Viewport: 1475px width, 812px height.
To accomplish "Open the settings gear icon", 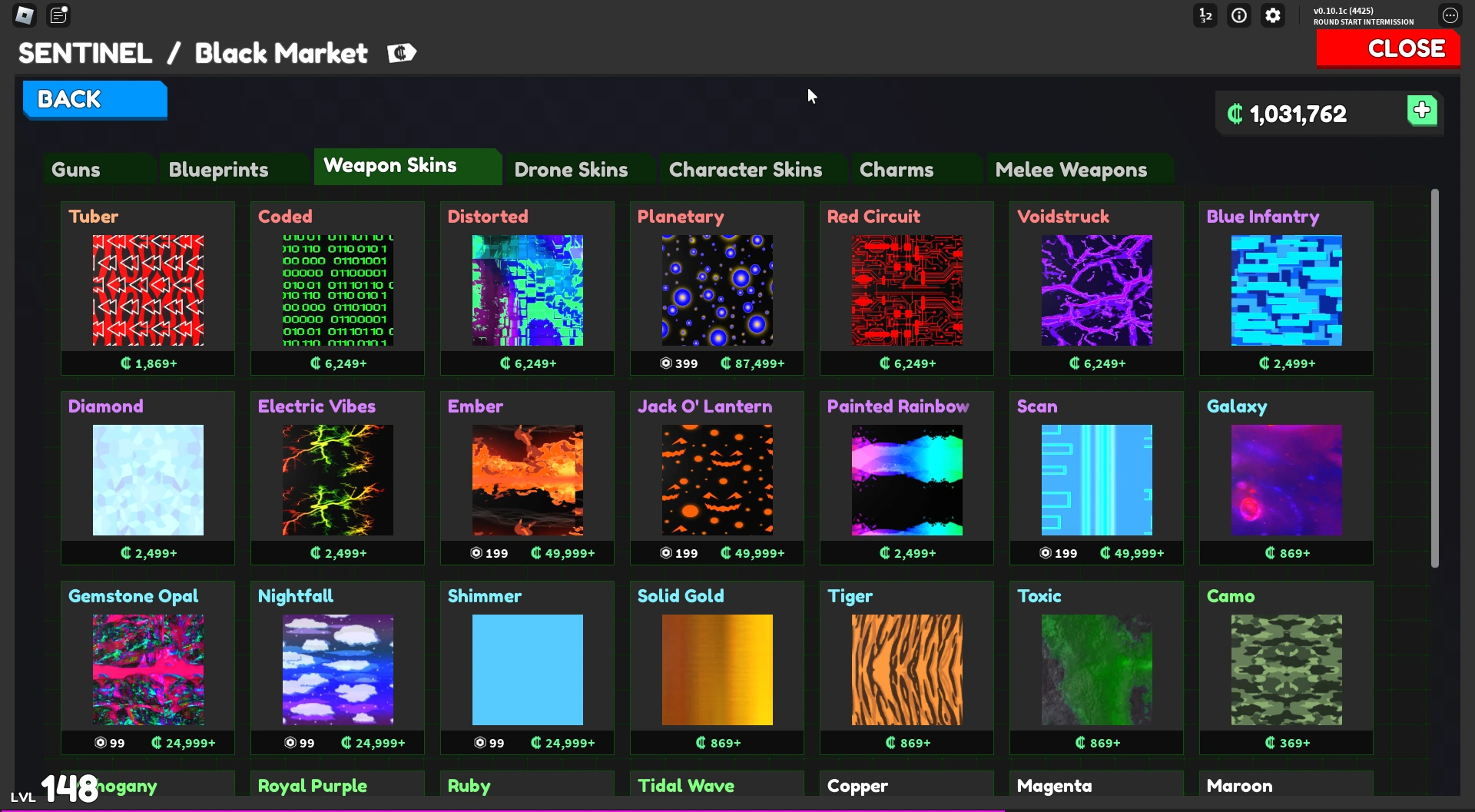I will 1273,15.
